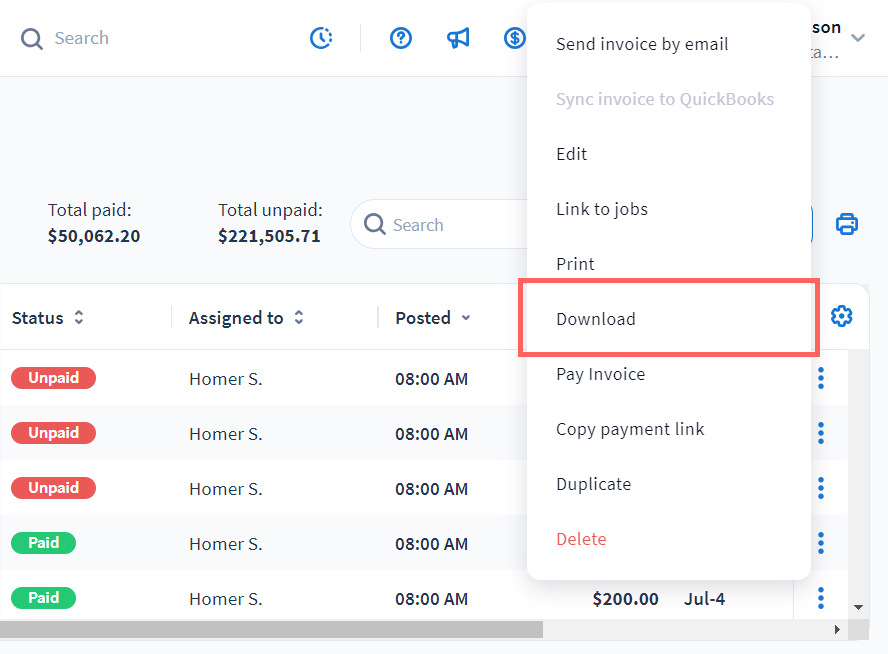This screenshot has width=888, height=654.
Task: Select Pay Invoice menu option
Action: click(600, 374)
